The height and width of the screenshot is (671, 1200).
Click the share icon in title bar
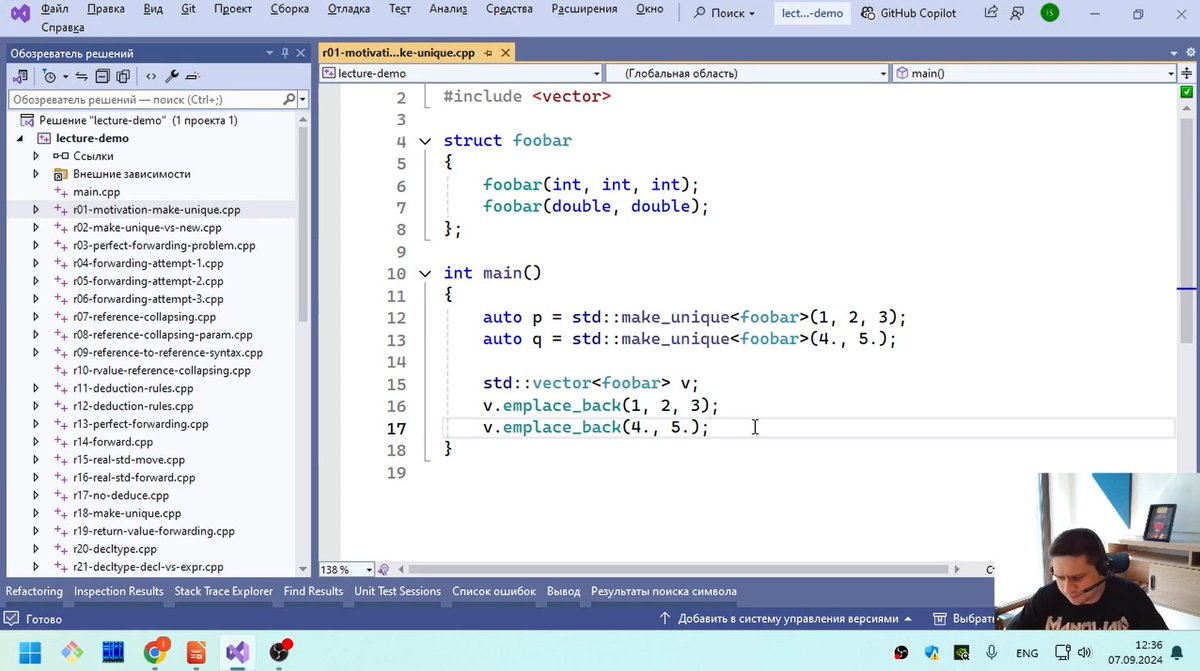point(991,14)
